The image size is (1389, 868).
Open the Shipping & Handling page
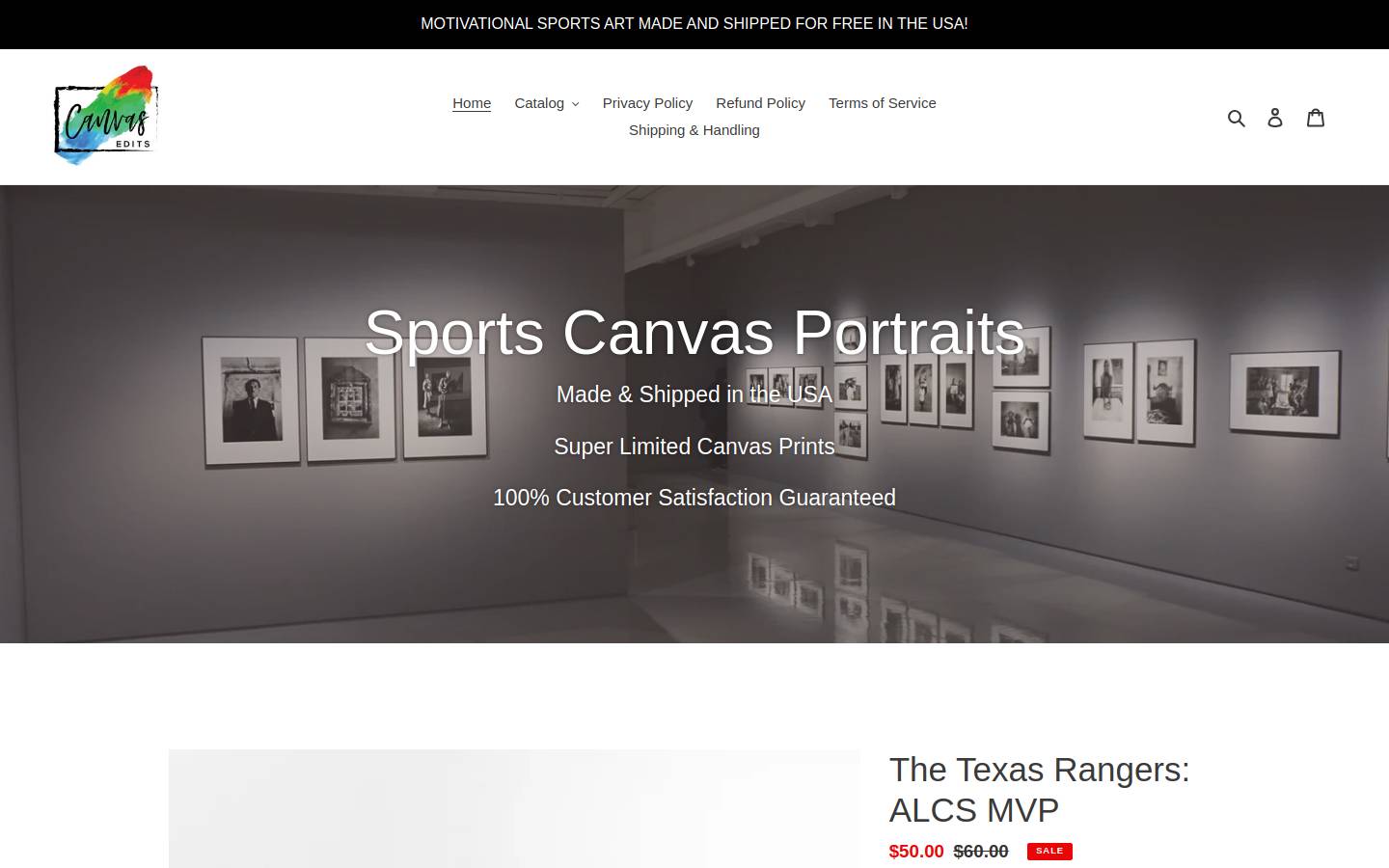click(x=694, y=130)
